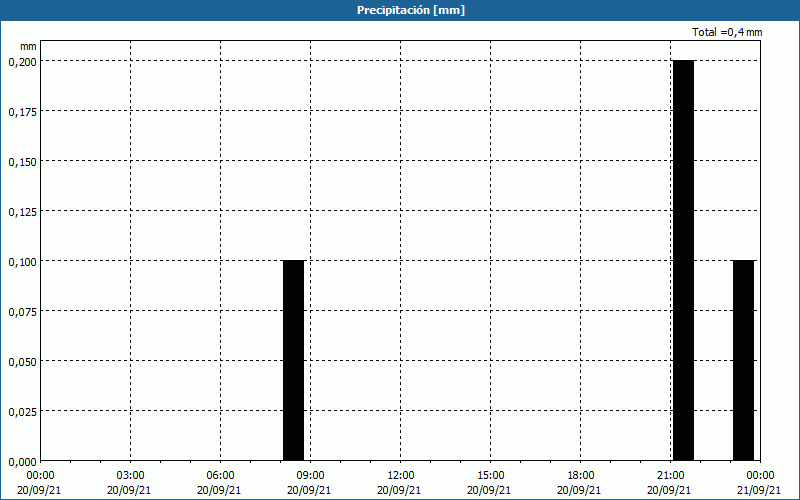
Task: Click the 0,050 y-axis label
Action: tap(22, 362)
